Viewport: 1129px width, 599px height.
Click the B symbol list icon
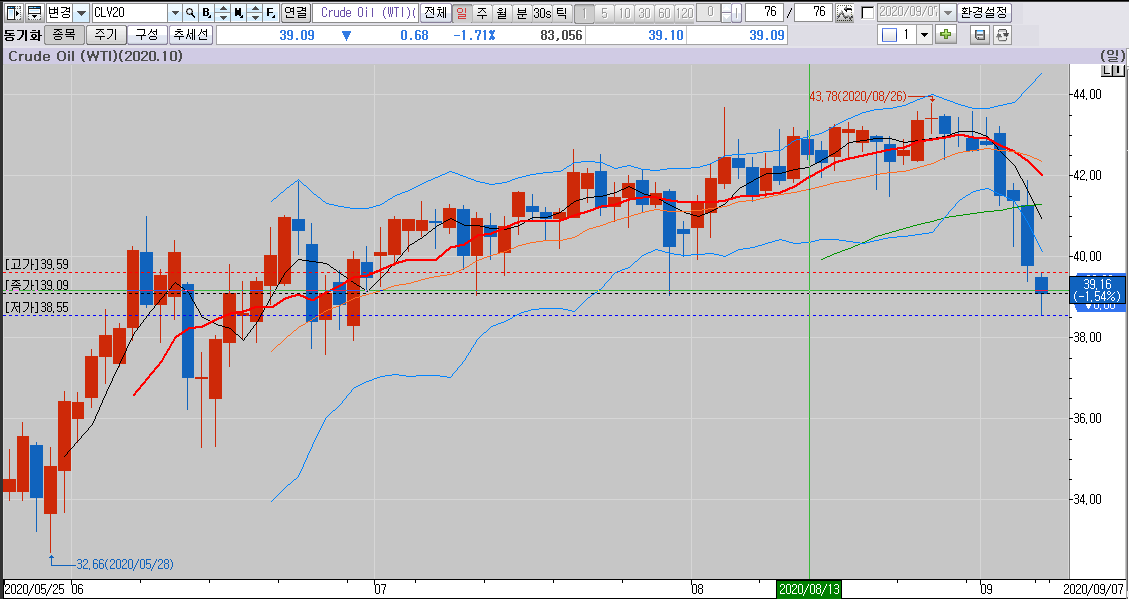point(207,12)
